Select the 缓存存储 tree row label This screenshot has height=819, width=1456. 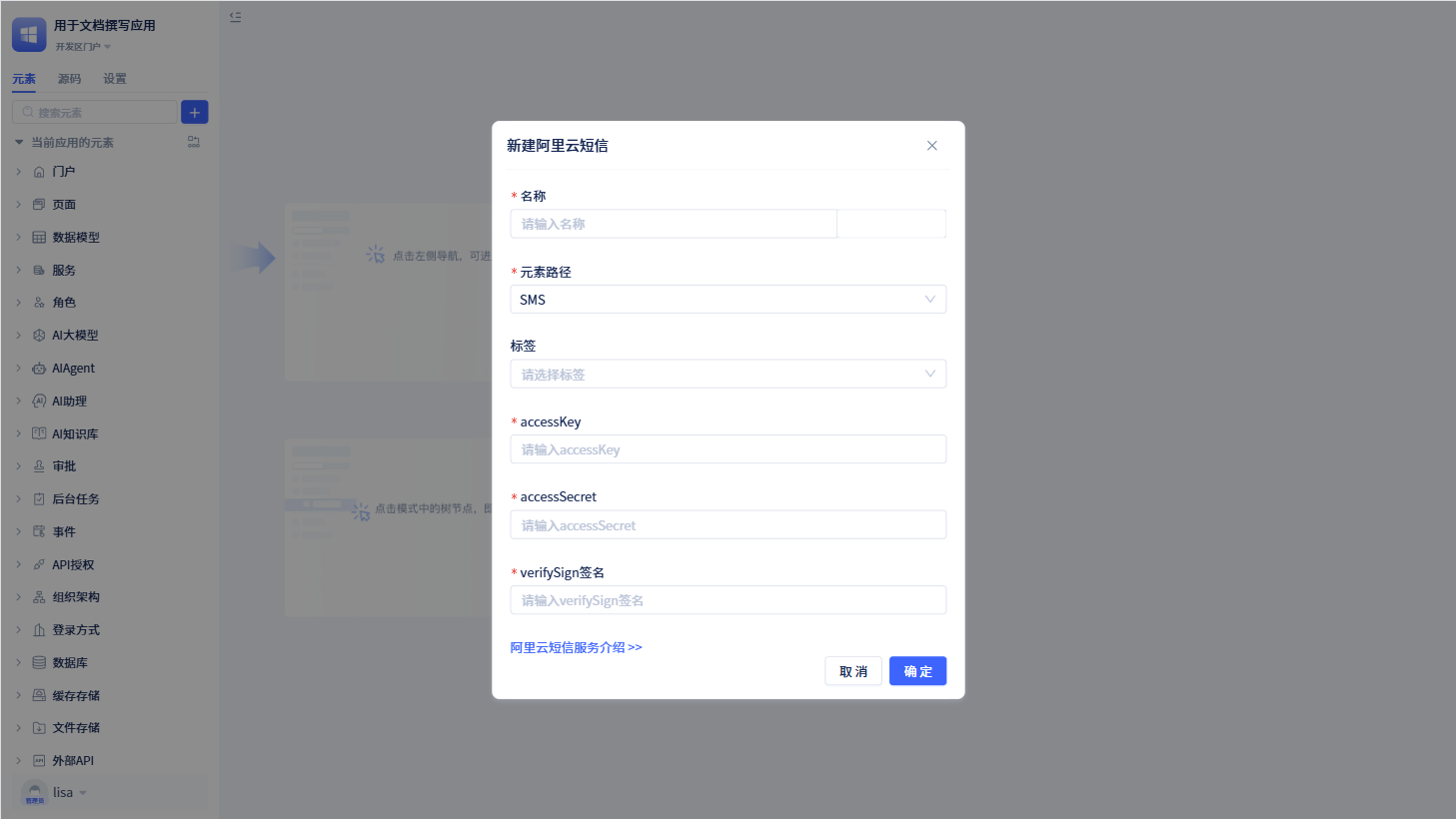click(x=76, y=696)
